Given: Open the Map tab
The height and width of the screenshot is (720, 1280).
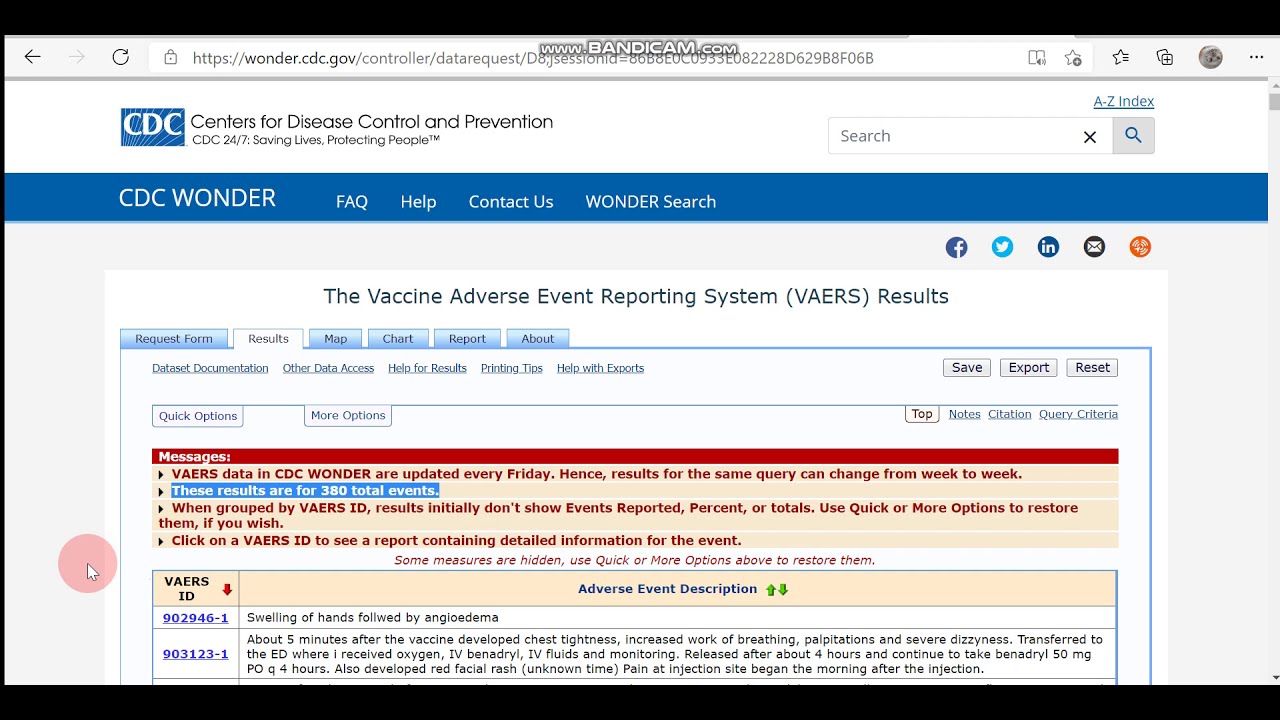Looking at the screenshot, I should 335,339.
